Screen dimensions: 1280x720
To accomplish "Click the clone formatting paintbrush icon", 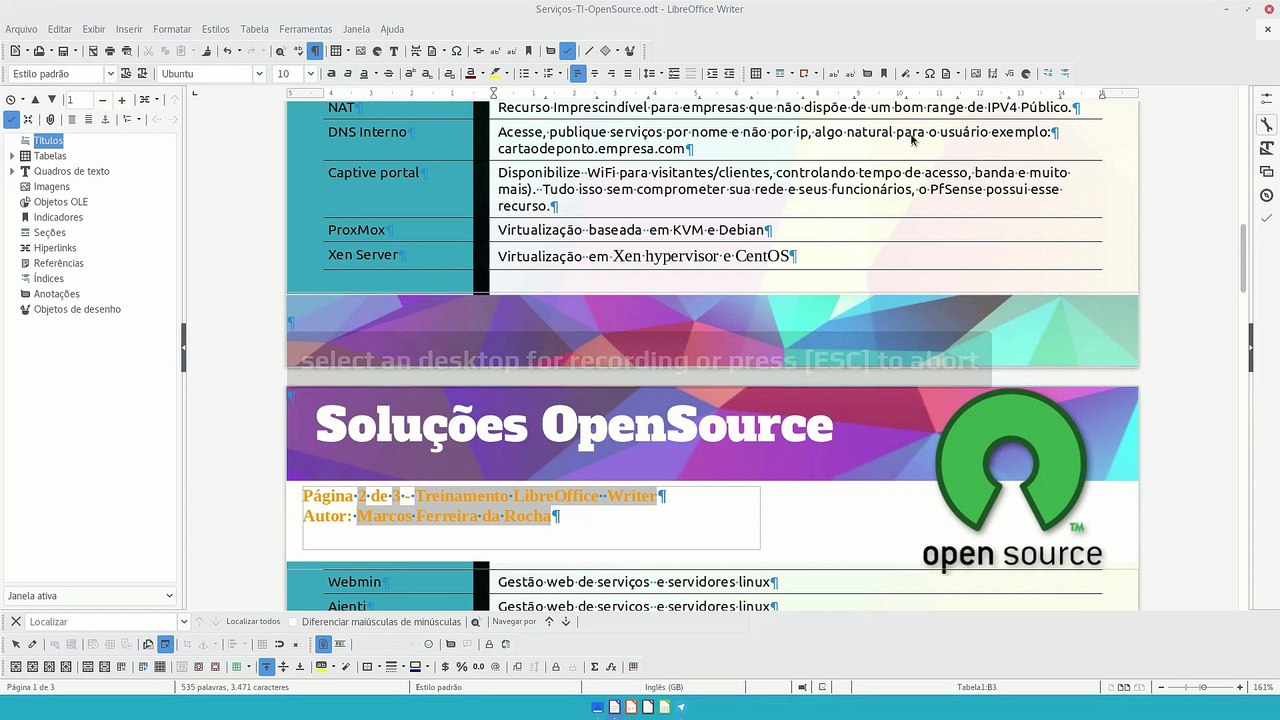I will click(x=207, y=51).
